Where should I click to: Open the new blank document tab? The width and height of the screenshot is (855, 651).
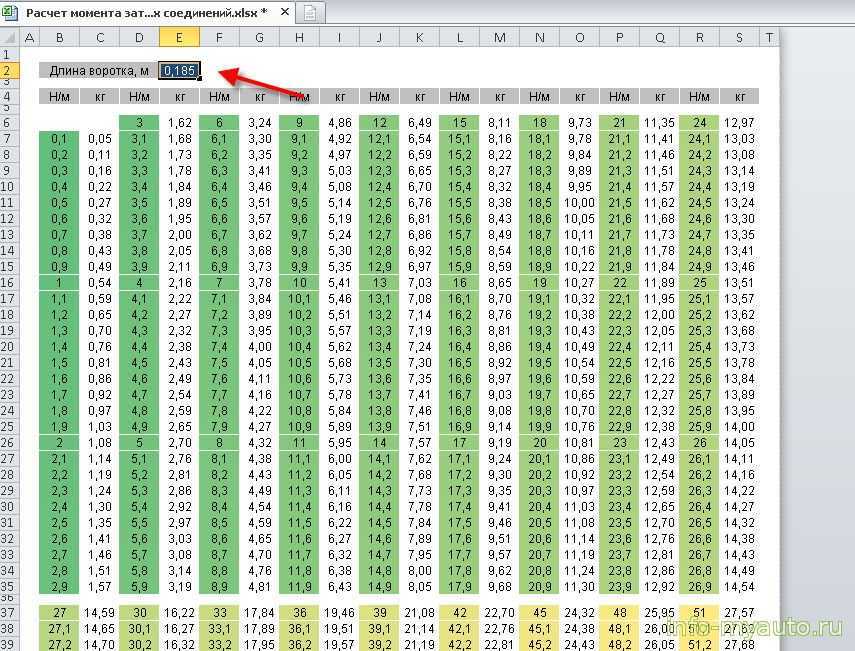pos(310,13)
